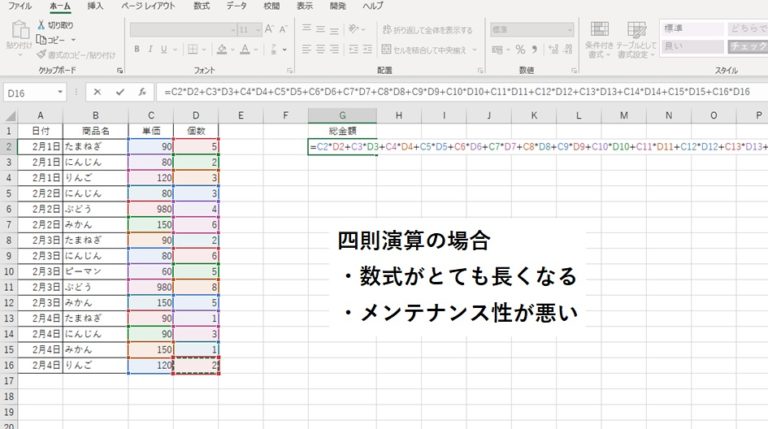This screenshot has height=429, width=768.
Task: Confirm formula with the checkmark Enter icon
Action: [x=120, y=92]
